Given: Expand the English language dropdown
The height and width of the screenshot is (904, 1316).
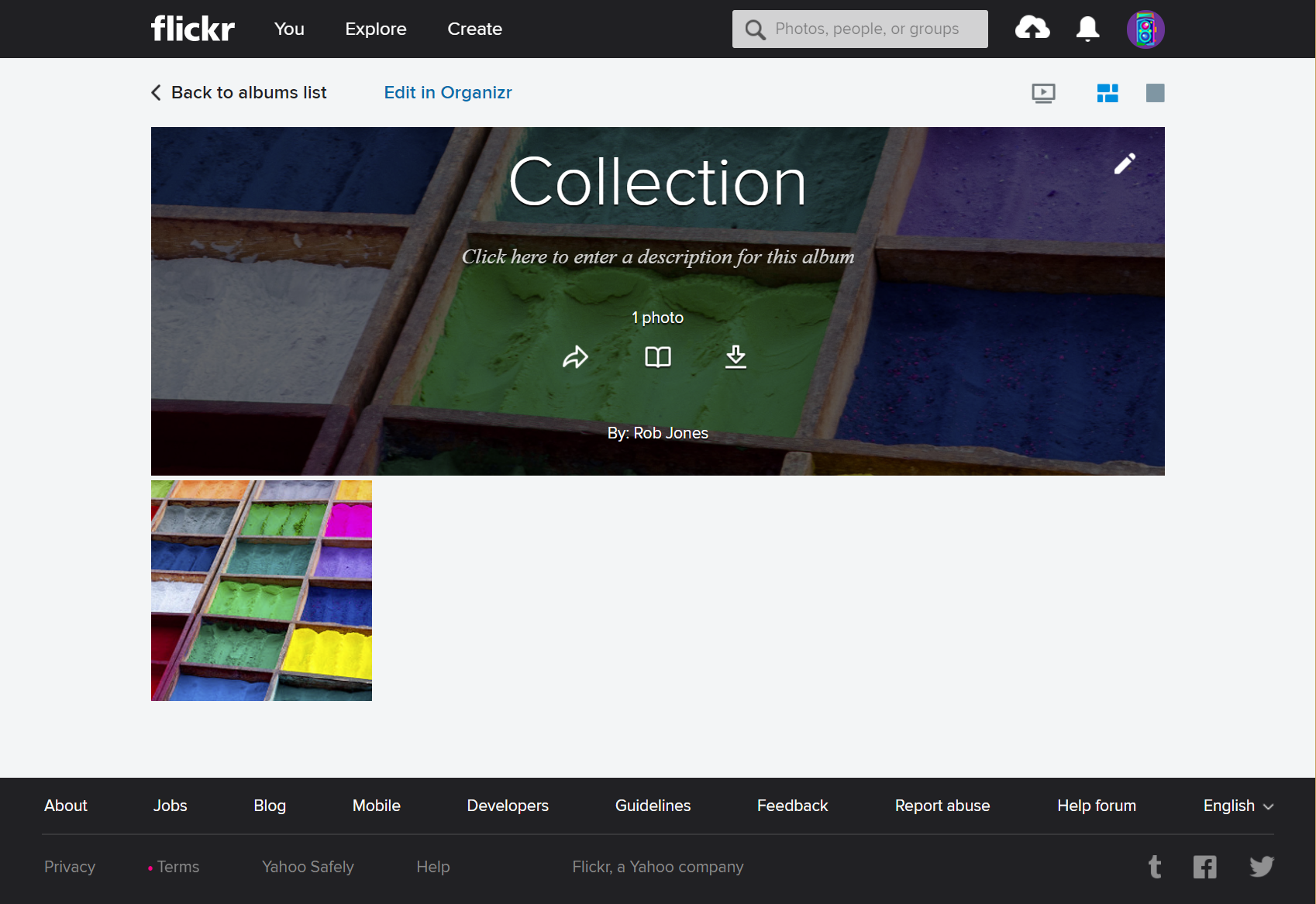Looking at the screenshot, I should [1238, 806].
